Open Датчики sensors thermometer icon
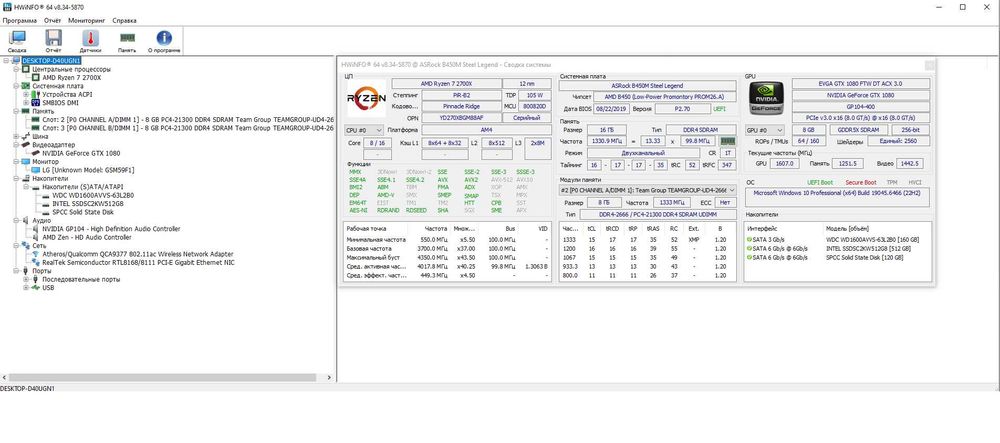The image size is (1000, 443). 91,41
